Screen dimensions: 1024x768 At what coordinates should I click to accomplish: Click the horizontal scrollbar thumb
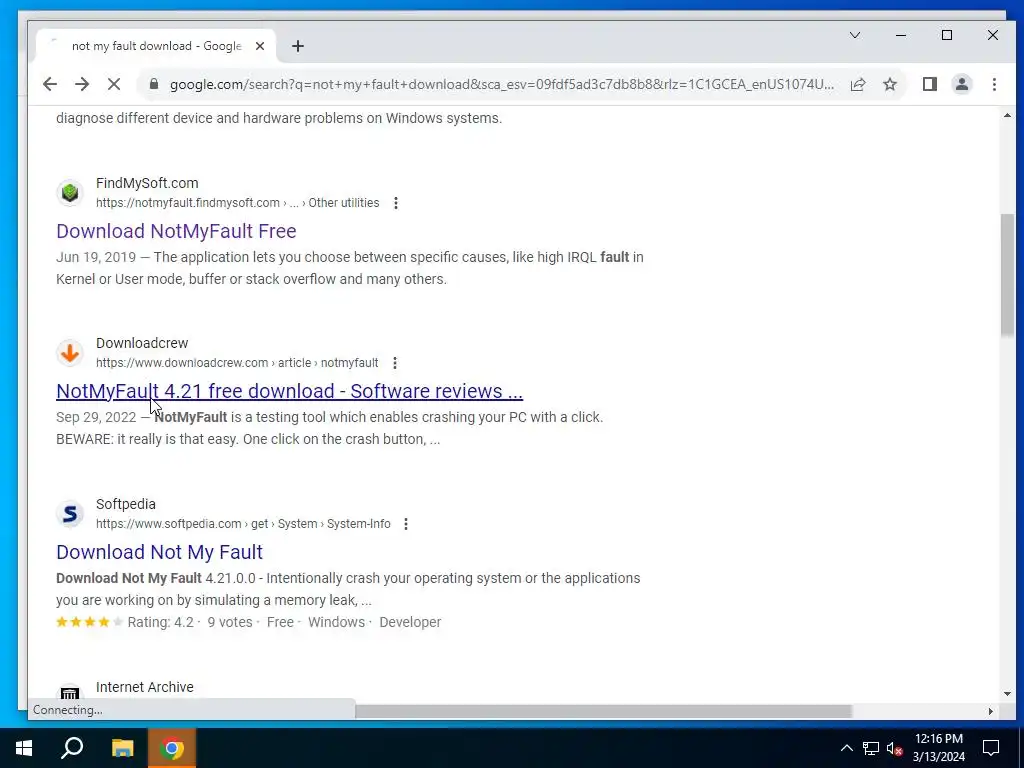coord(603,711)
